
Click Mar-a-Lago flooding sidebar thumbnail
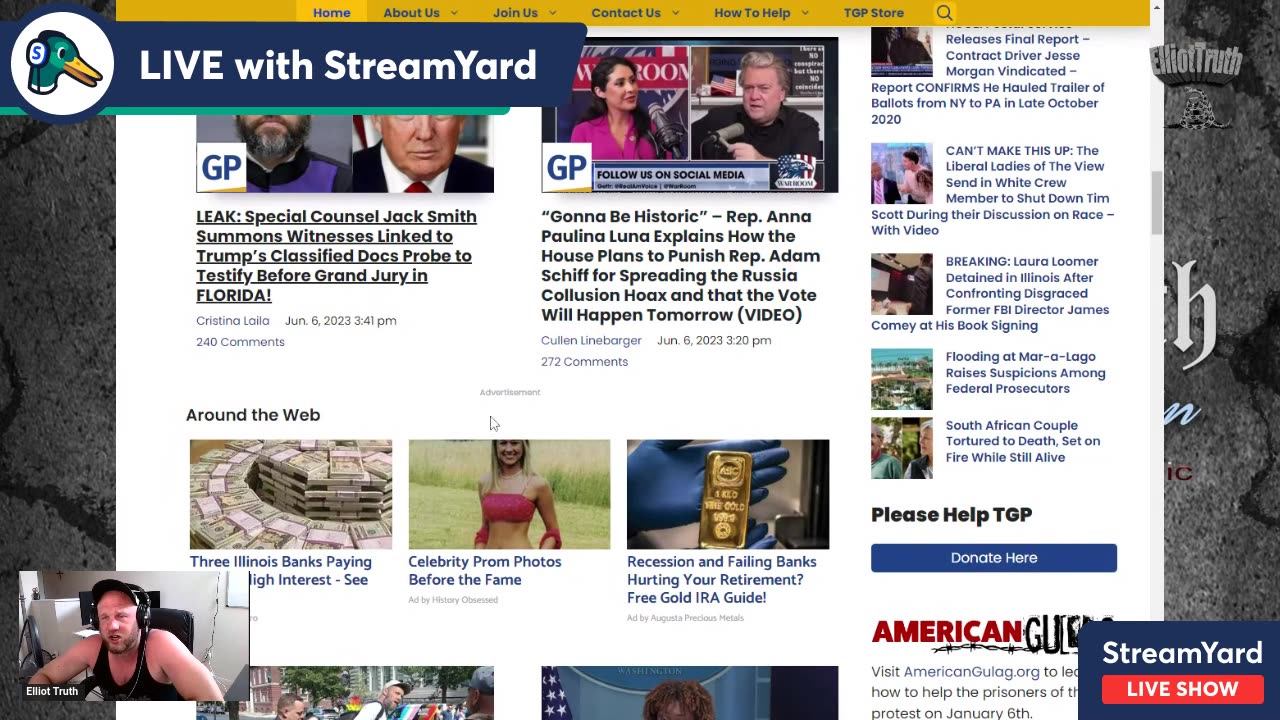point(901,379)
